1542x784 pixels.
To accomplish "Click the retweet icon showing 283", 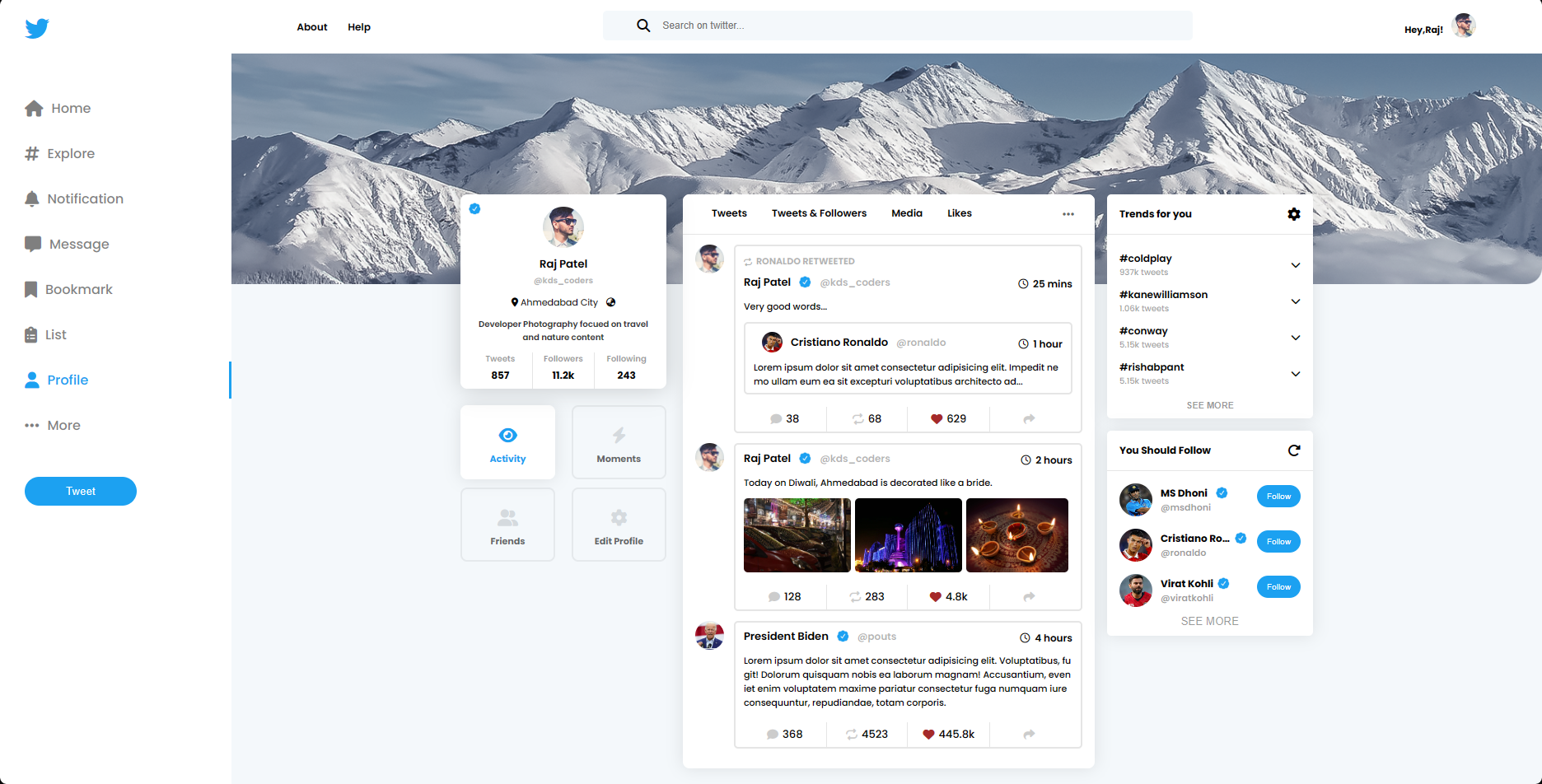I will point(855,597).
